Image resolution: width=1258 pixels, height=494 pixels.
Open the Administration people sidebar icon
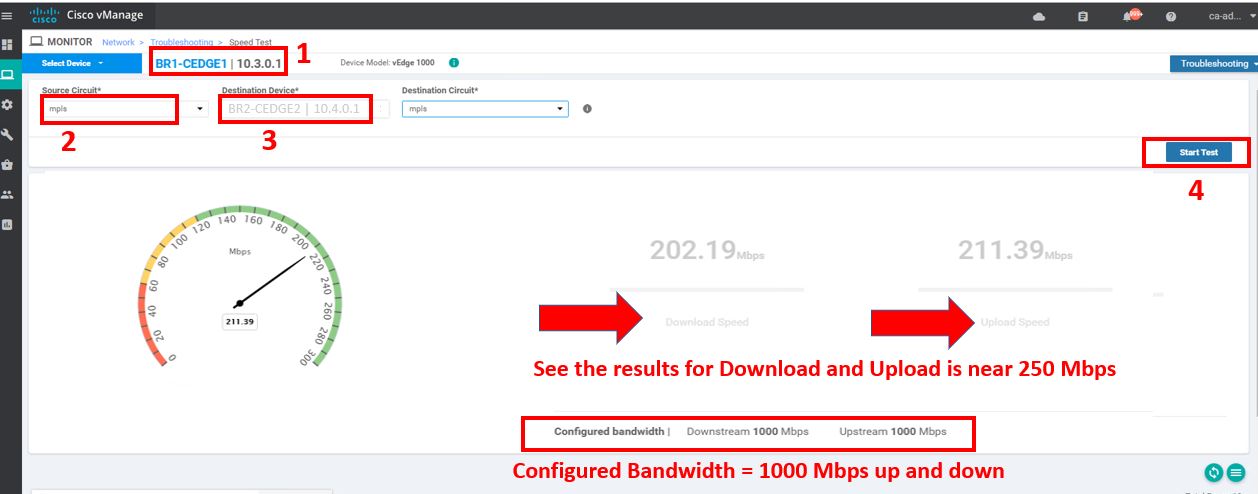(x=8, y=194)
